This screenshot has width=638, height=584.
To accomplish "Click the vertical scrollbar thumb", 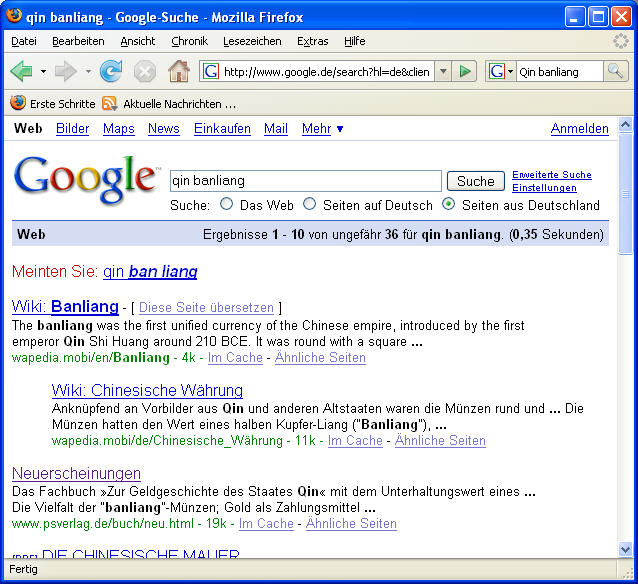I will [x=625, y=194].
